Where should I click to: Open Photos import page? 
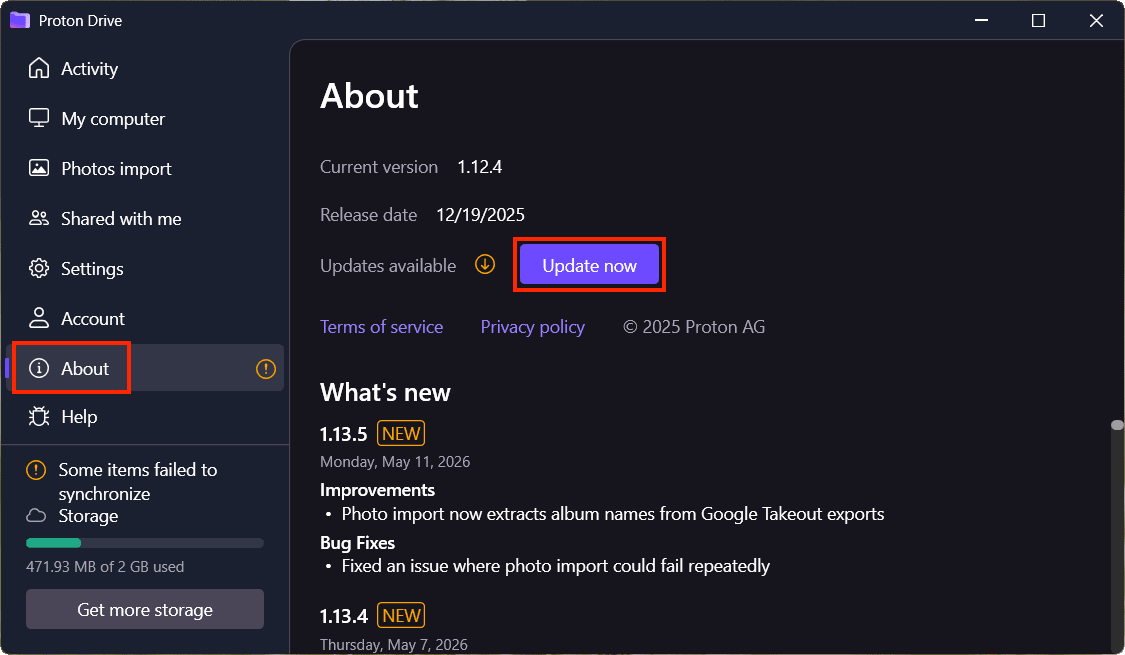(144, 168)
